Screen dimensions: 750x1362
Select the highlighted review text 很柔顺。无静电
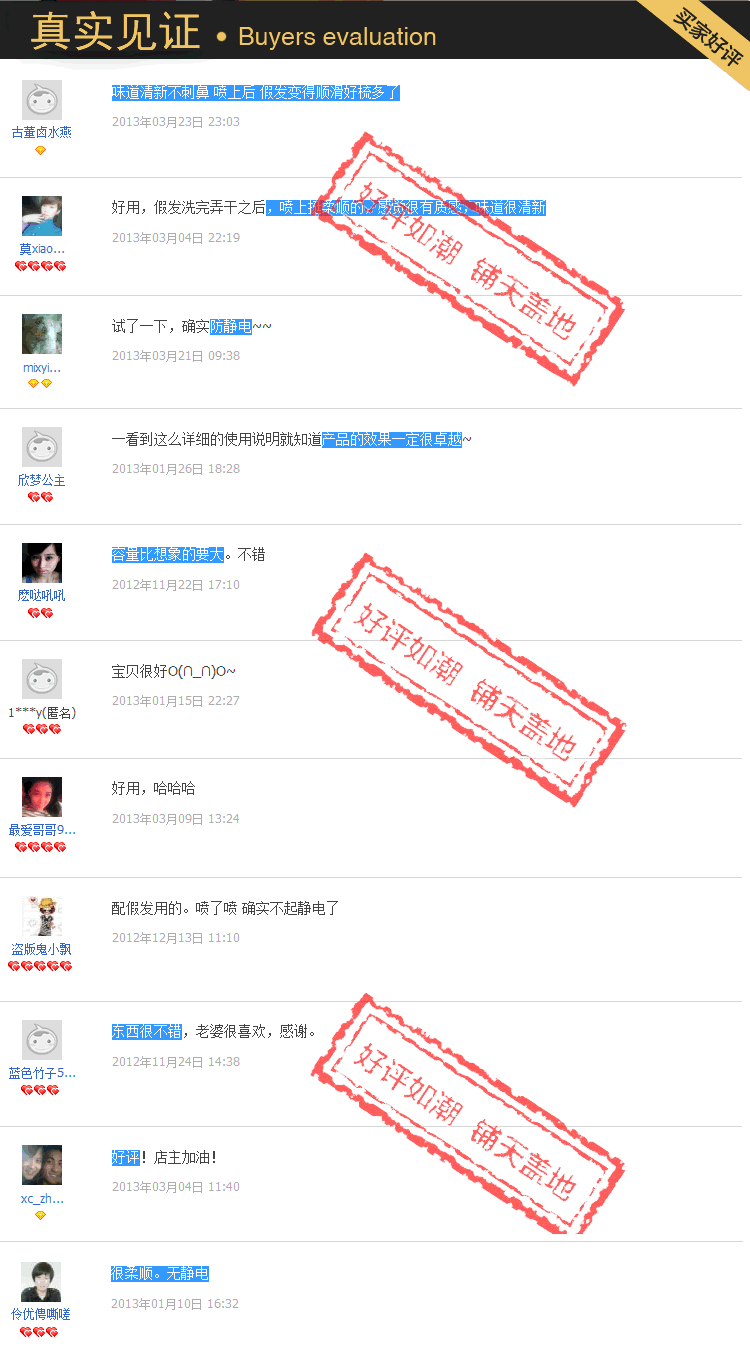click(x=160, y=1274)
